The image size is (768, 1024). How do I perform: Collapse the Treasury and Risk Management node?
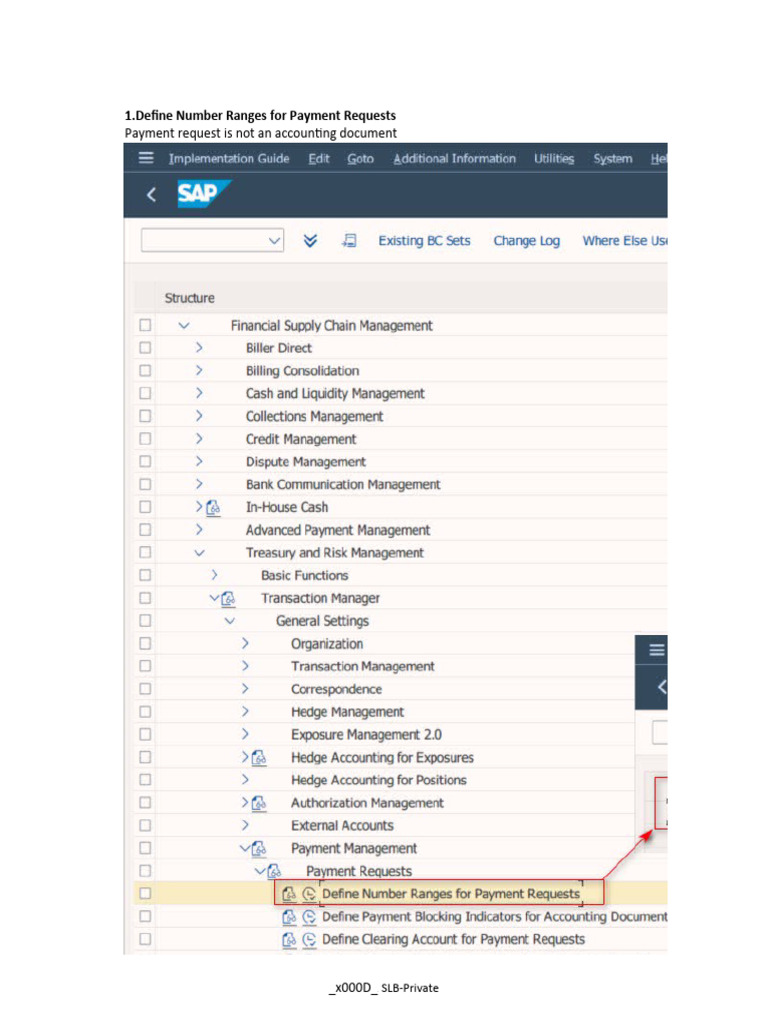pos(199,553)
